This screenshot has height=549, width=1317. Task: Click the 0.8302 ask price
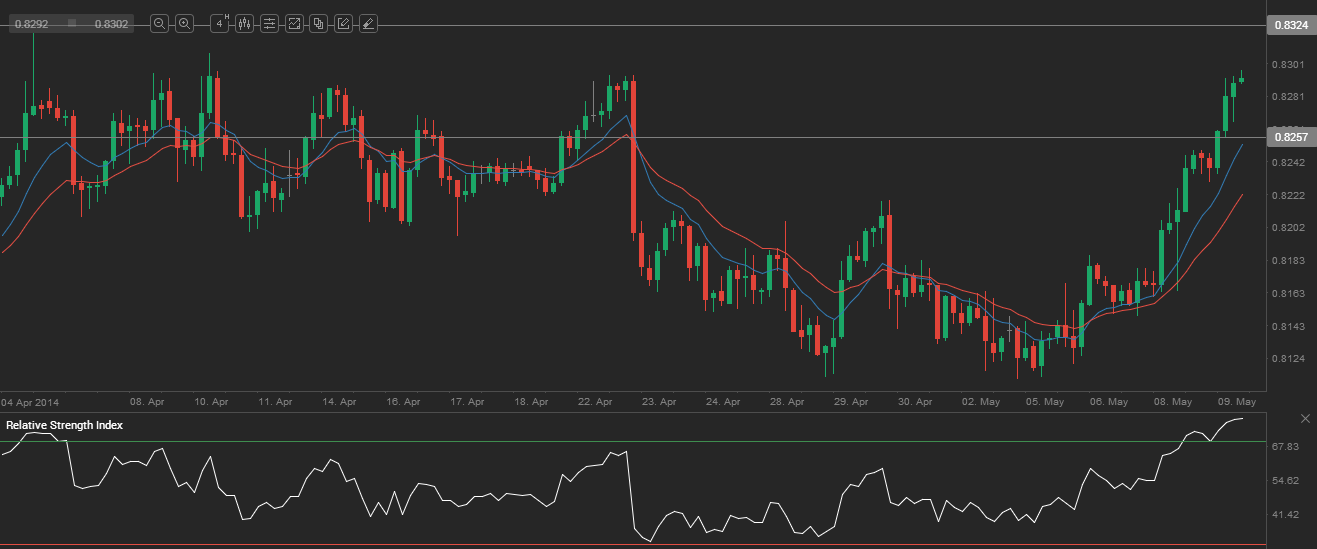pos(111,24)
